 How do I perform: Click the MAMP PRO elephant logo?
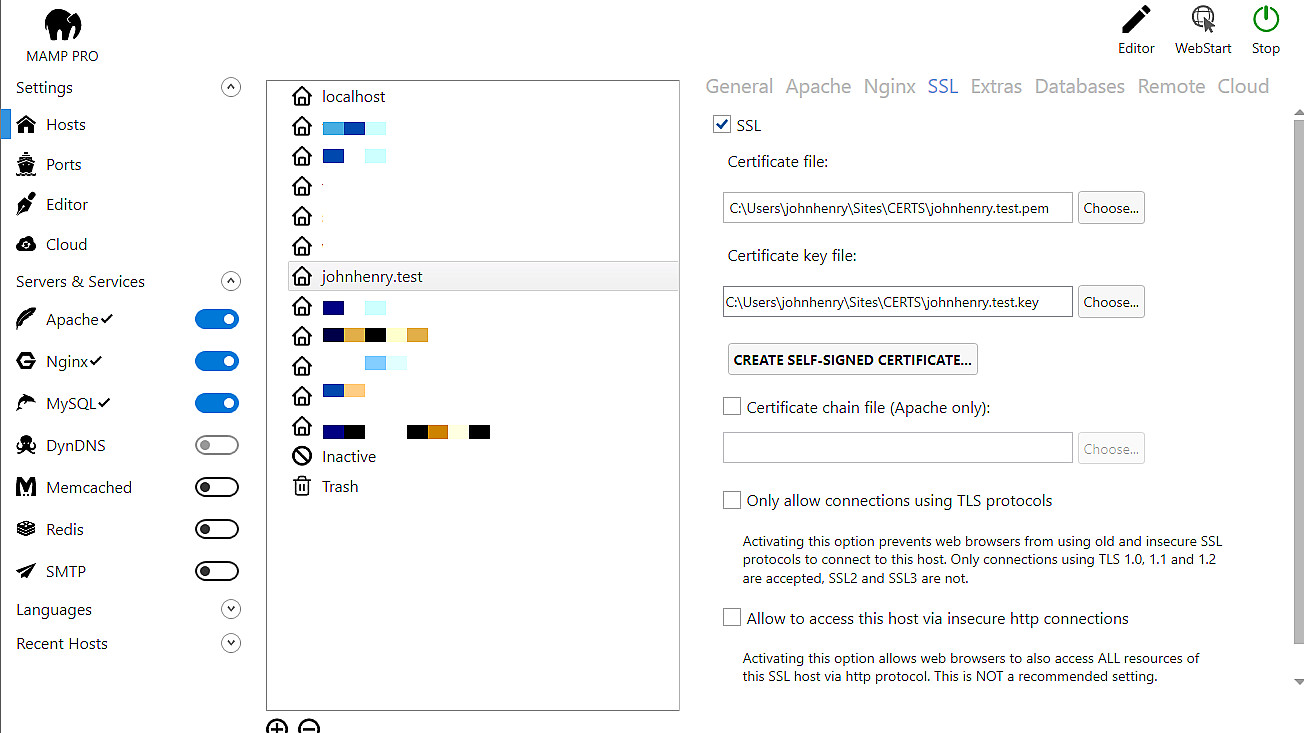tap(63, 26)
